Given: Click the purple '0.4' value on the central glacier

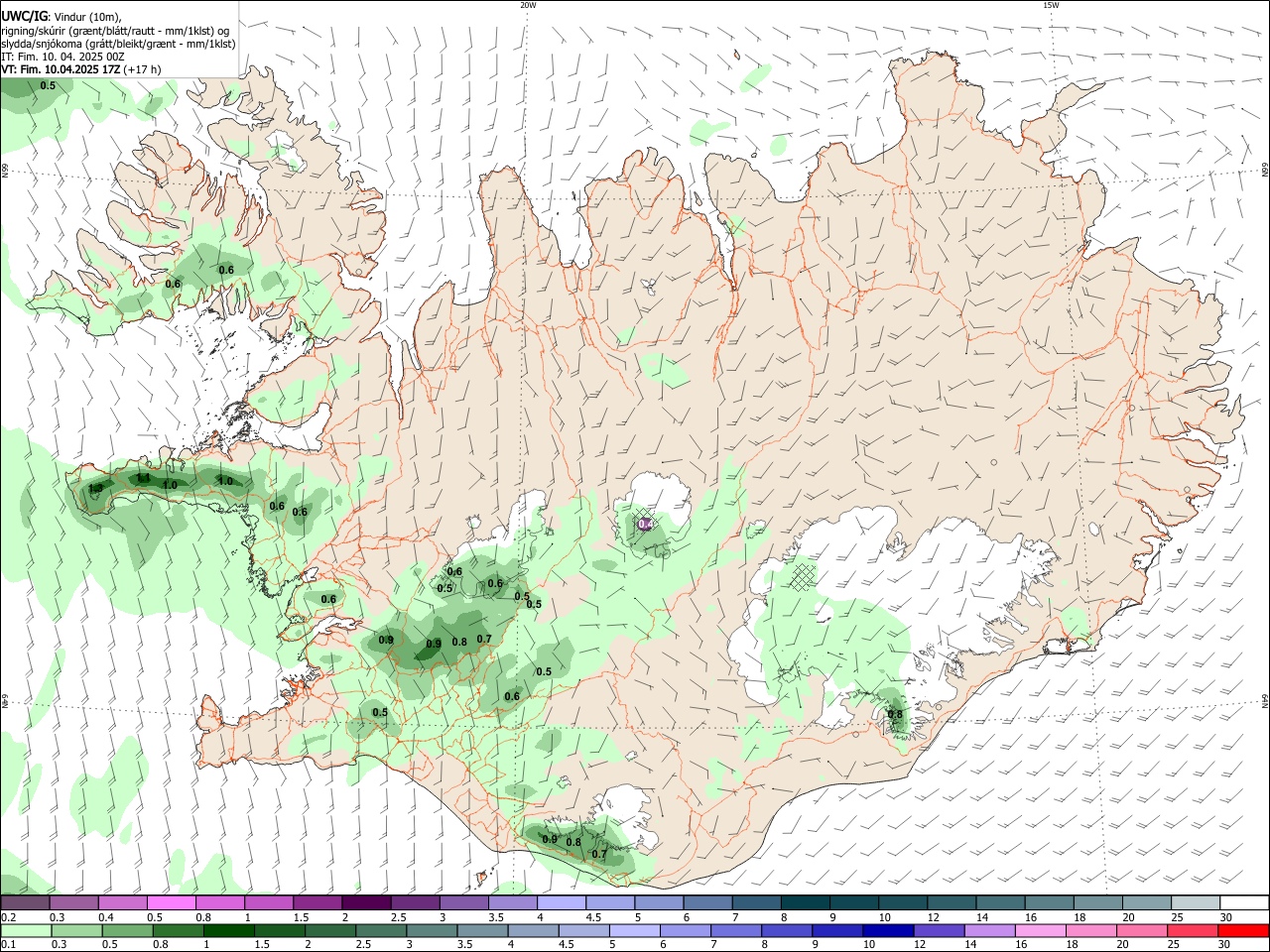Looking at the screenshot, I should pyautogui.click(x=645, y=524).
